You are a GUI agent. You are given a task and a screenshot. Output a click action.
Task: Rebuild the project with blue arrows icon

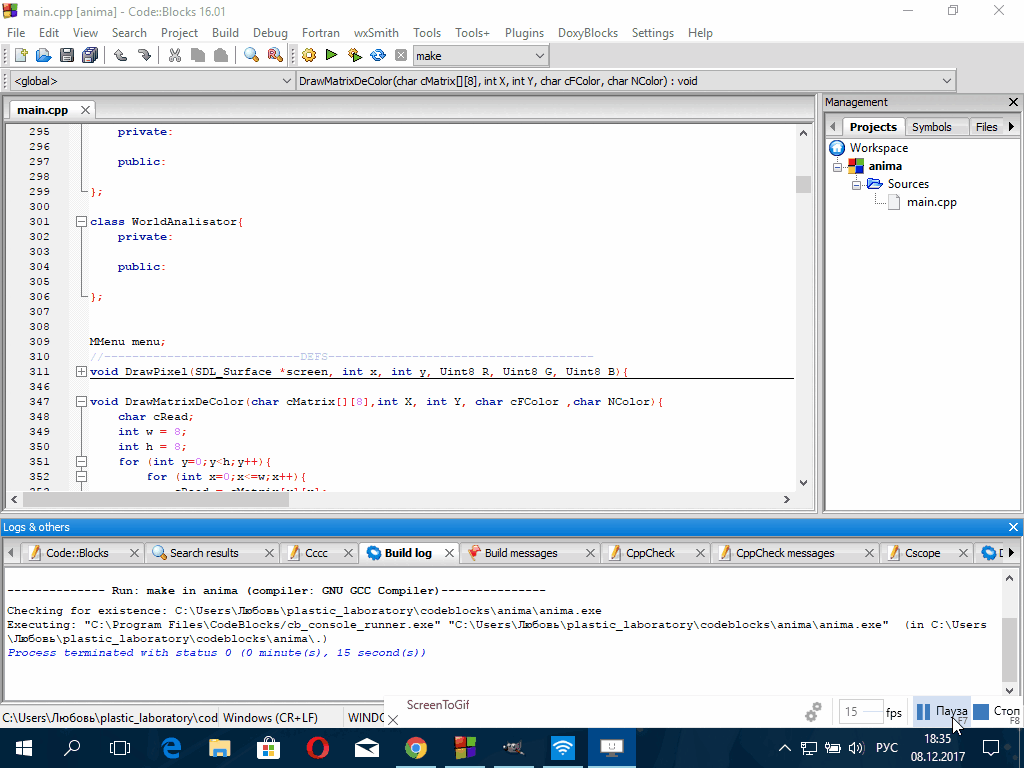377,56
